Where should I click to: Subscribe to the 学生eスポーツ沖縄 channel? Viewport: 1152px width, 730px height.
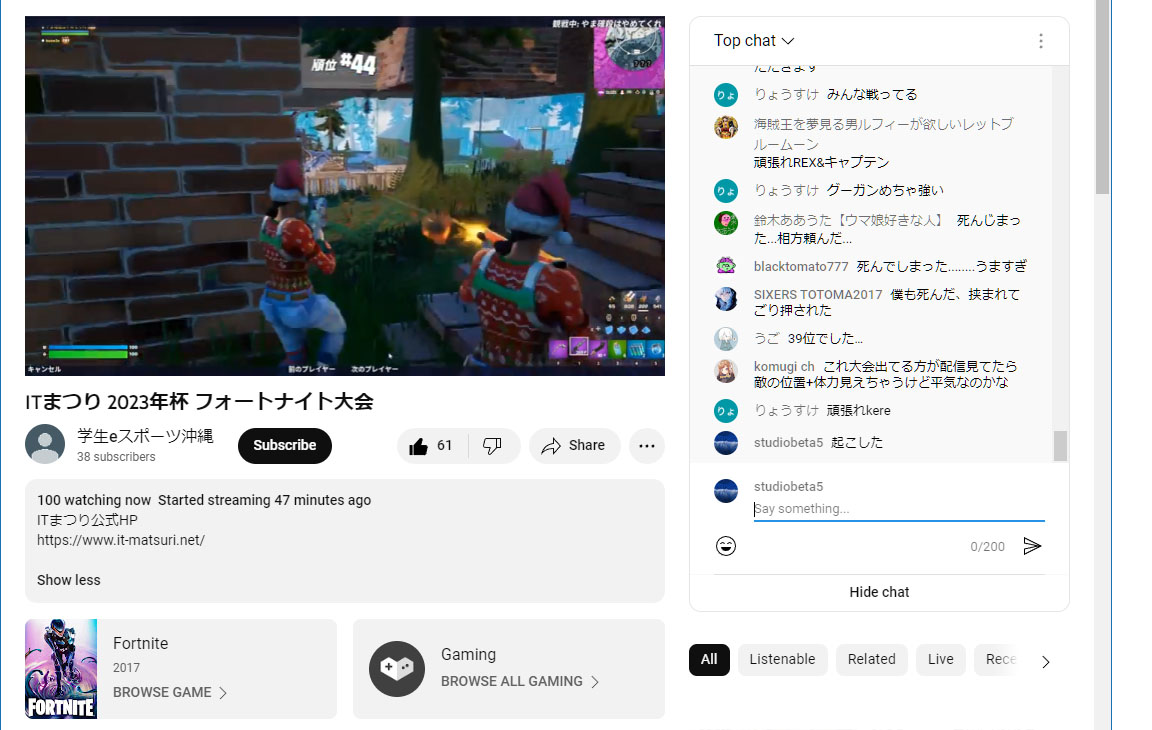pyautogui.click(x=284, y=446)
